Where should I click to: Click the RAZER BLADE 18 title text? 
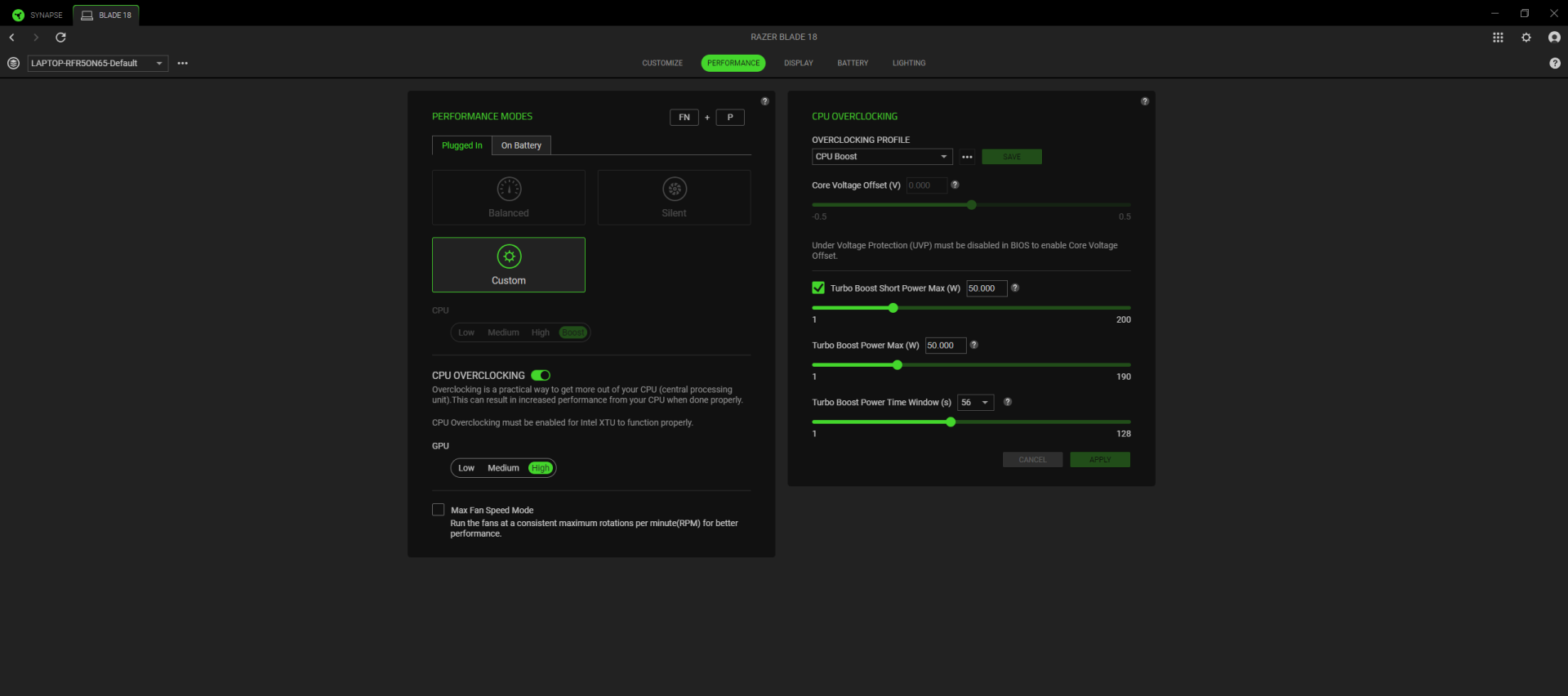[x=784, y=37]
